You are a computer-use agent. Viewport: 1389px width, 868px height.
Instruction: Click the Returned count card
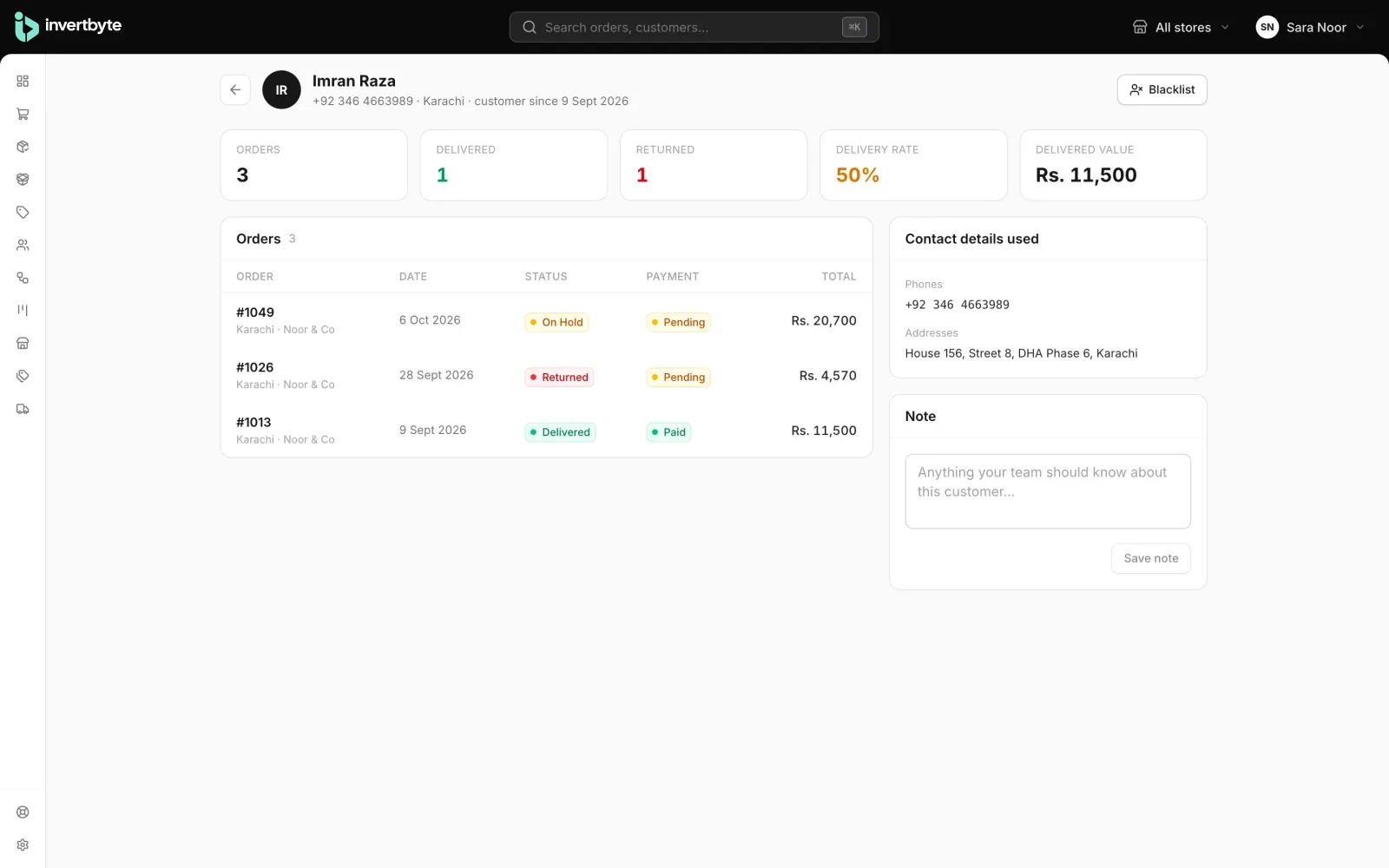click(x=714, y=165)
